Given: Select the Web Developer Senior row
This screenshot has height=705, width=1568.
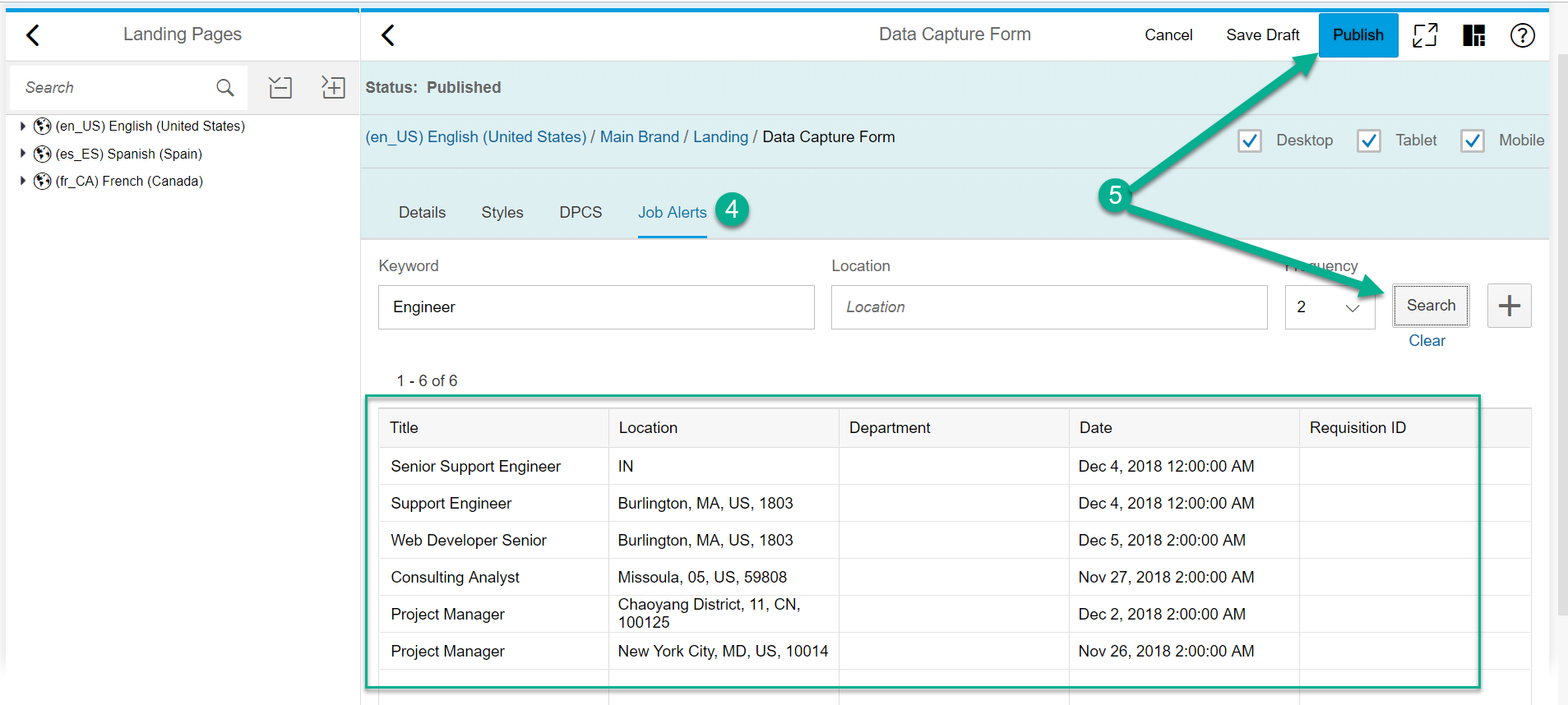Looking at the screenshot, I should pos(955,540).
